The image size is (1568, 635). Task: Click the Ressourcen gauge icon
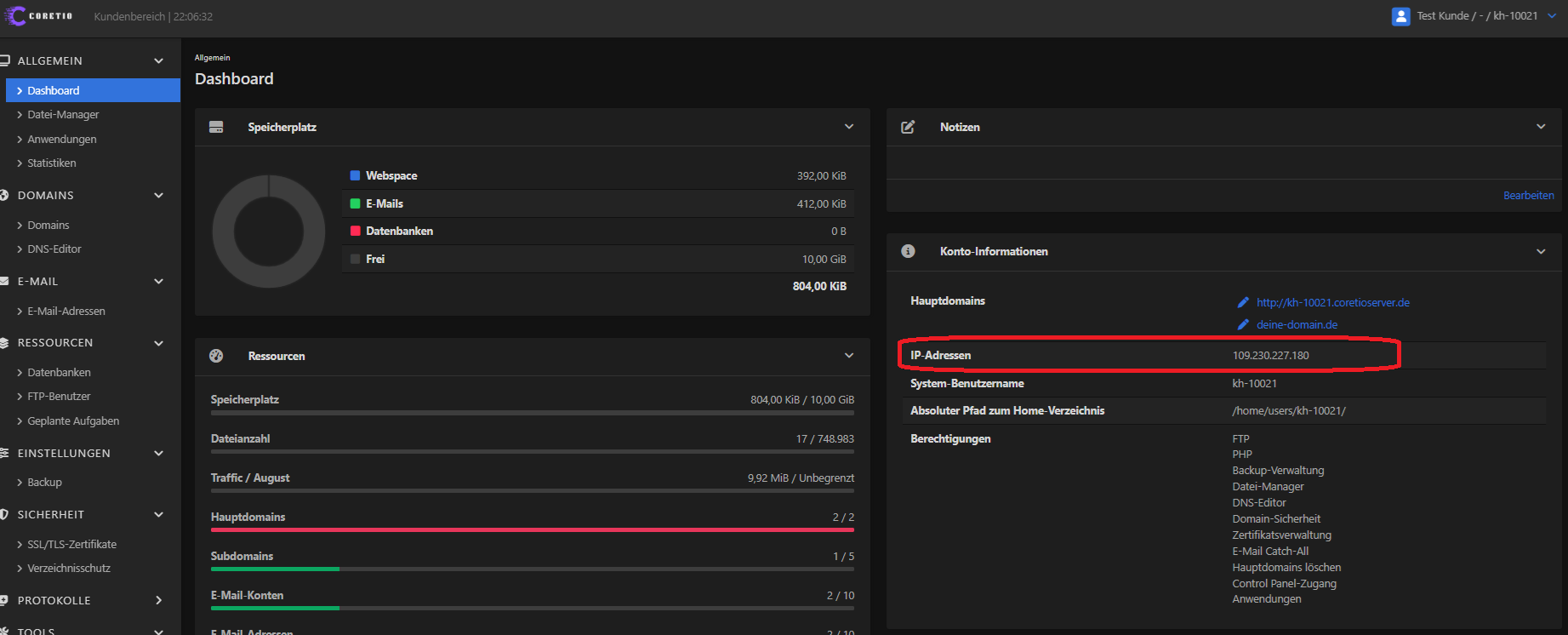216,356
